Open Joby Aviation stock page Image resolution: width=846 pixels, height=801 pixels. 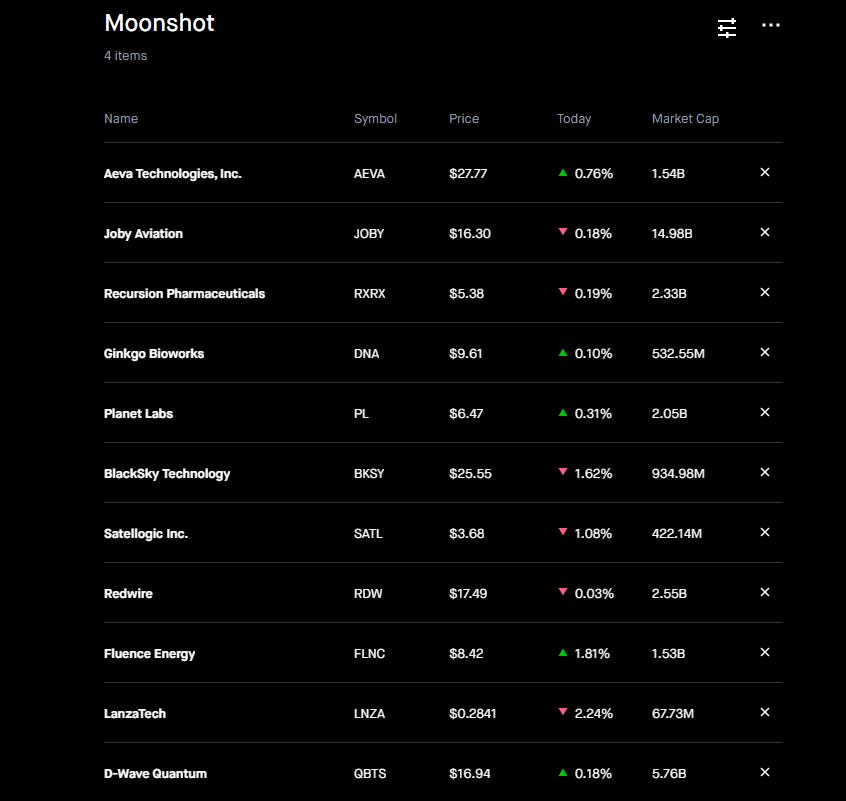click(x=143, y=234)
